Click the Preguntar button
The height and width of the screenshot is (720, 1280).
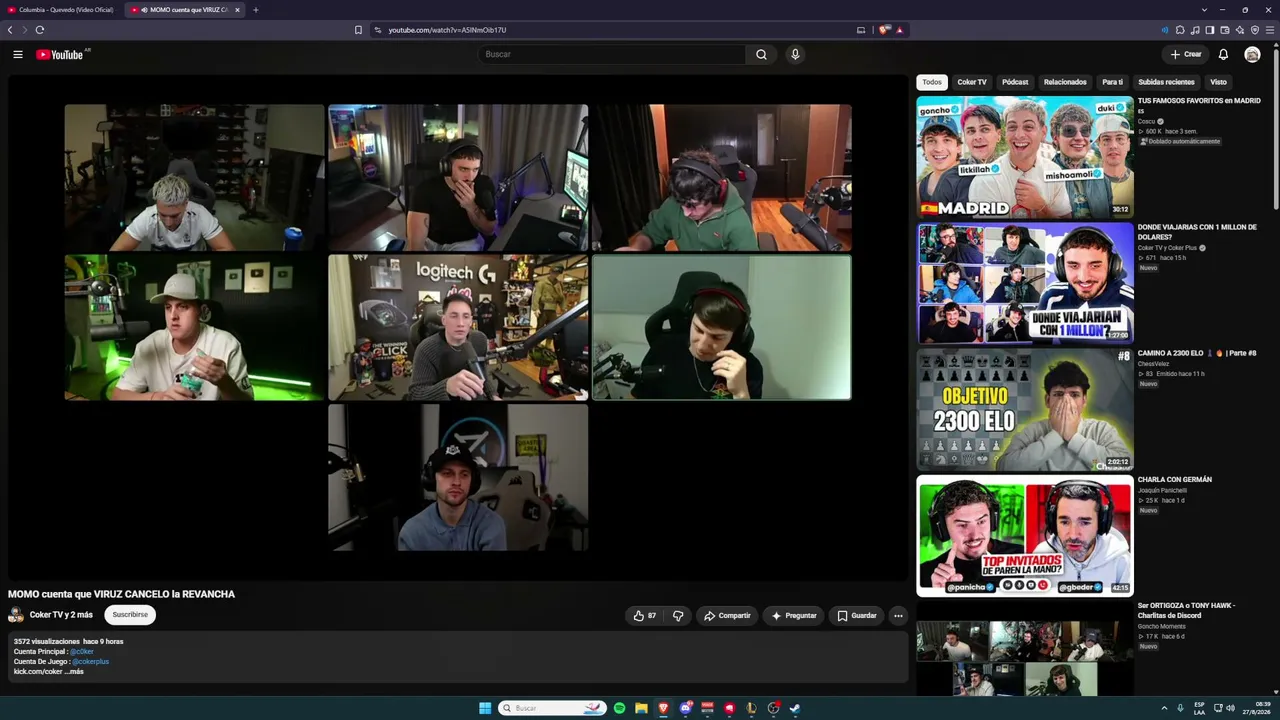click(x=794, y=616)
